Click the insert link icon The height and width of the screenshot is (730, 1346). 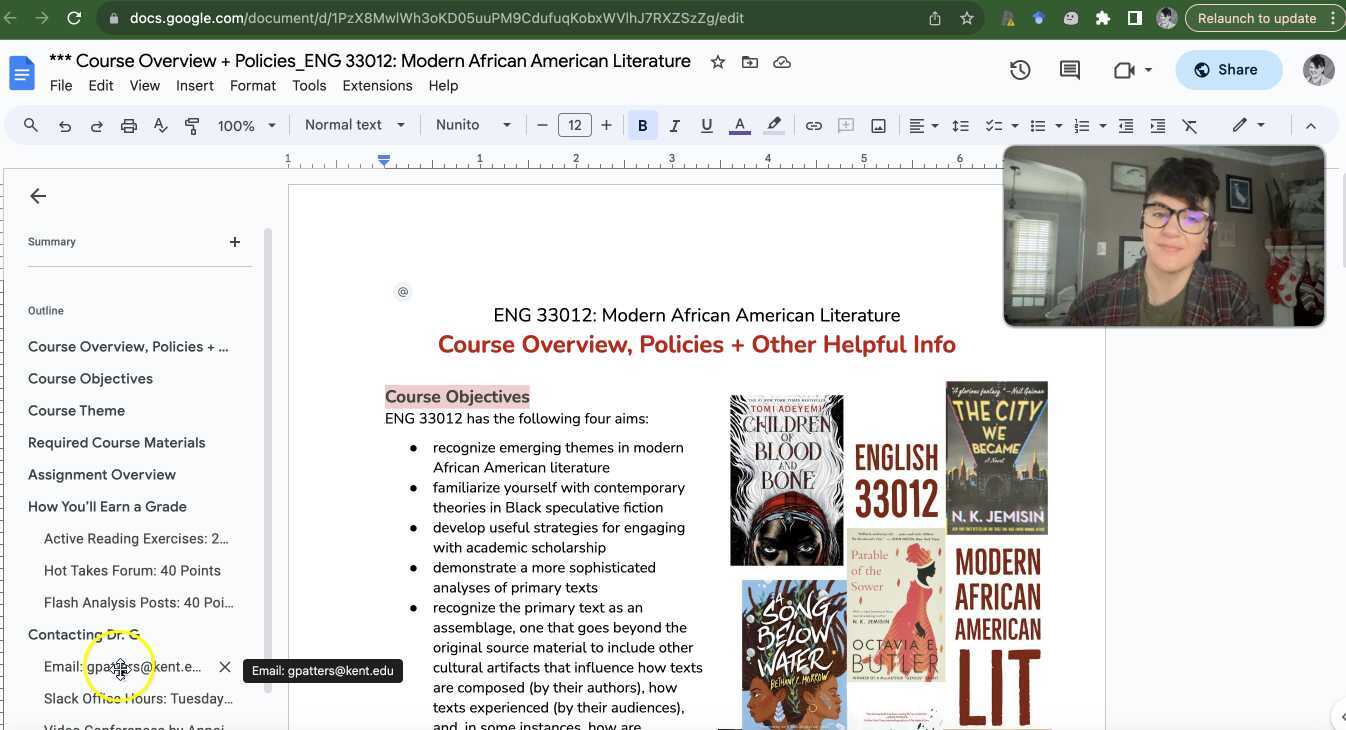coord(813,125)
